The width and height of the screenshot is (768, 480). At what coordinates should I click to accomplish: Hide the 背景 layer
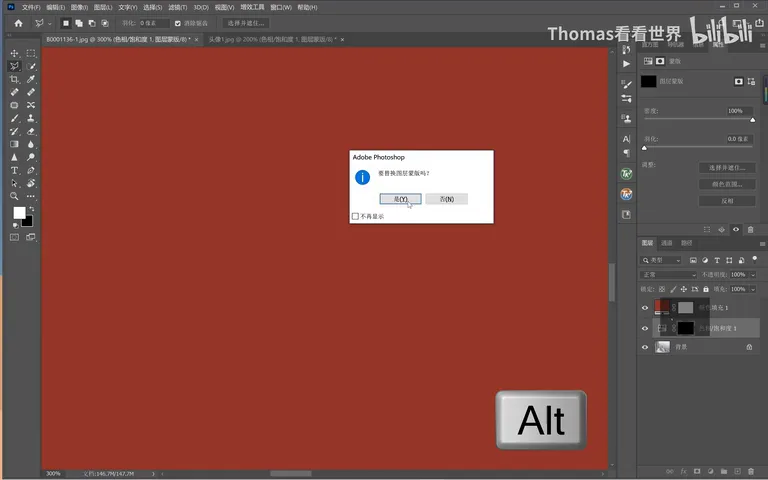point(645,347)
